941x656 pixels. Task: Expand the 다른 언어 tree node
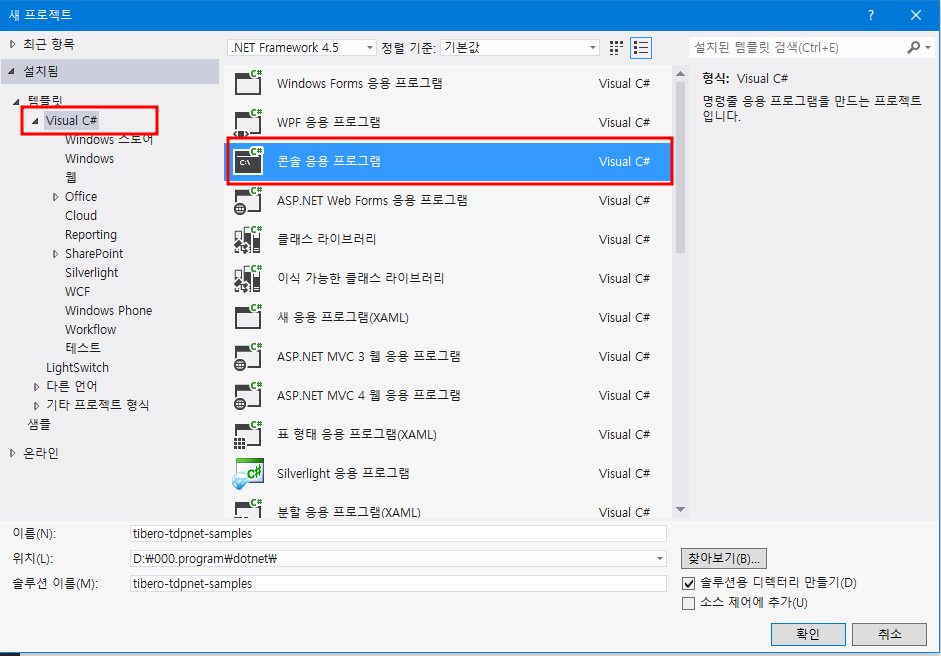pyautogui.click(x=36, y=387)
